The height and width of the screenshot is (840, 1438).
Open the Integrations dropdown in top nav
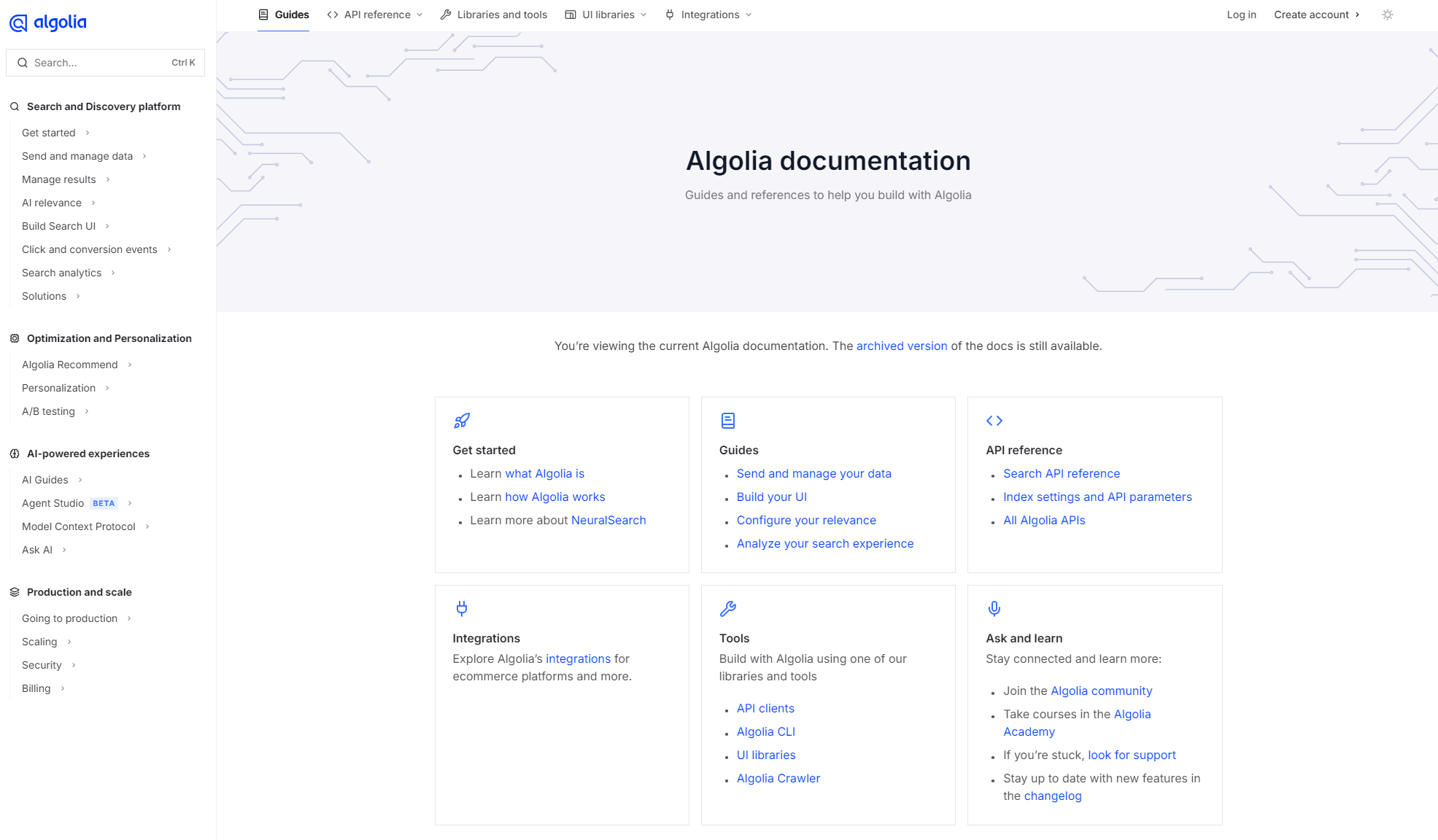[708, 15]
